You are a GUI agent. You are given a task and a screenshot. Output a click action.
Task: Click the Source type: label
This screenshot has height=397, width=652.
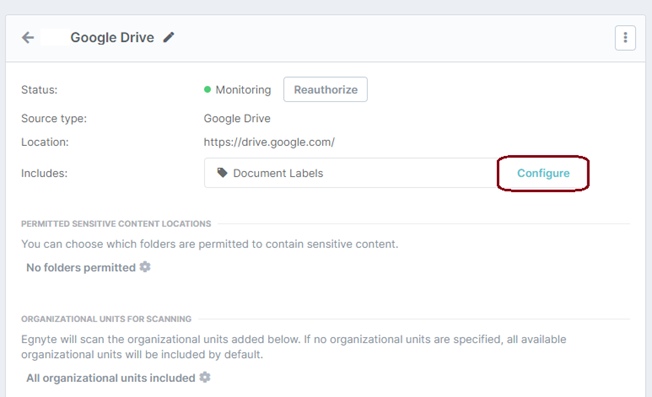[x=54, y=118]
